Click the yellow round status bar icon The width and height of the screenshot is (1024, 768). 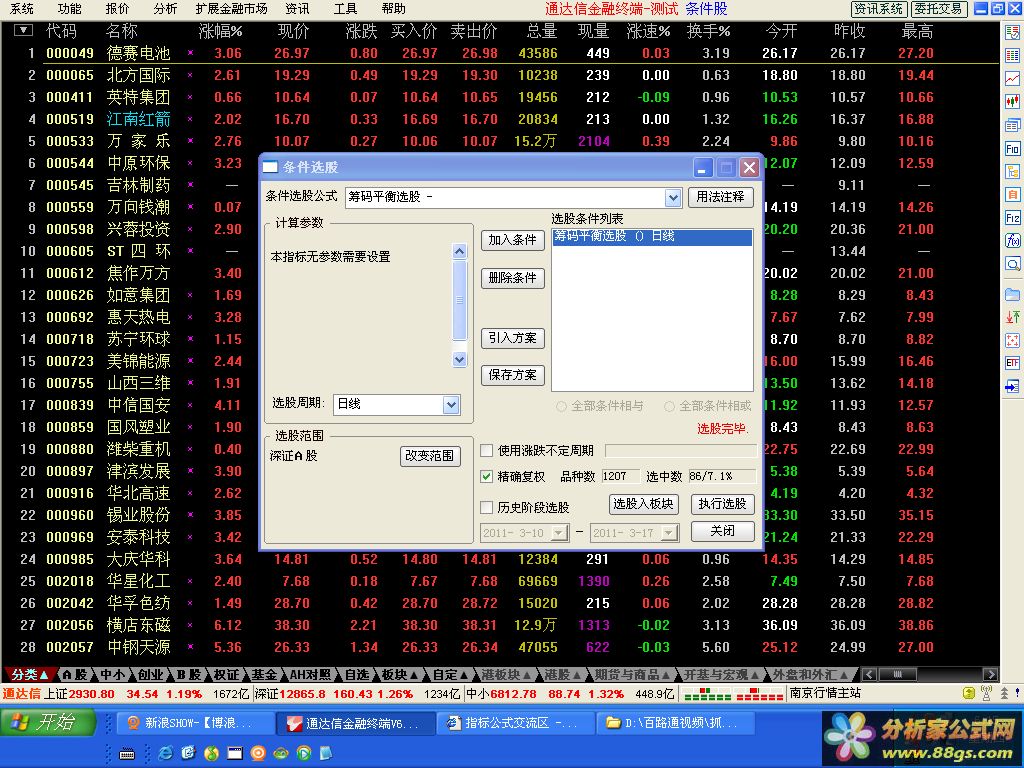(x=969, y=694)
